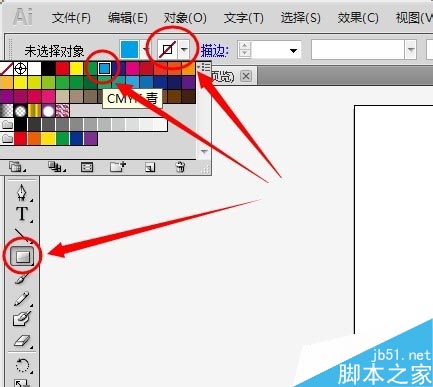This screenshot has width=433, height=387.
Task: Select the purple radial gradient swatch
Action: pyautogui.click(x=48, y=110)
